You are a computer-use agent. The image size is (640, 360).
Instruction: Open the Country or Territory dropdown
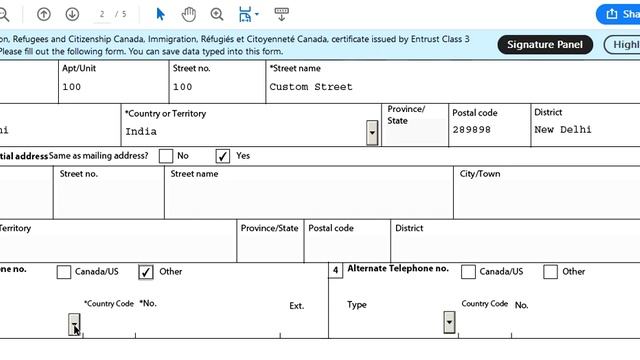click(x=372, y=133)
